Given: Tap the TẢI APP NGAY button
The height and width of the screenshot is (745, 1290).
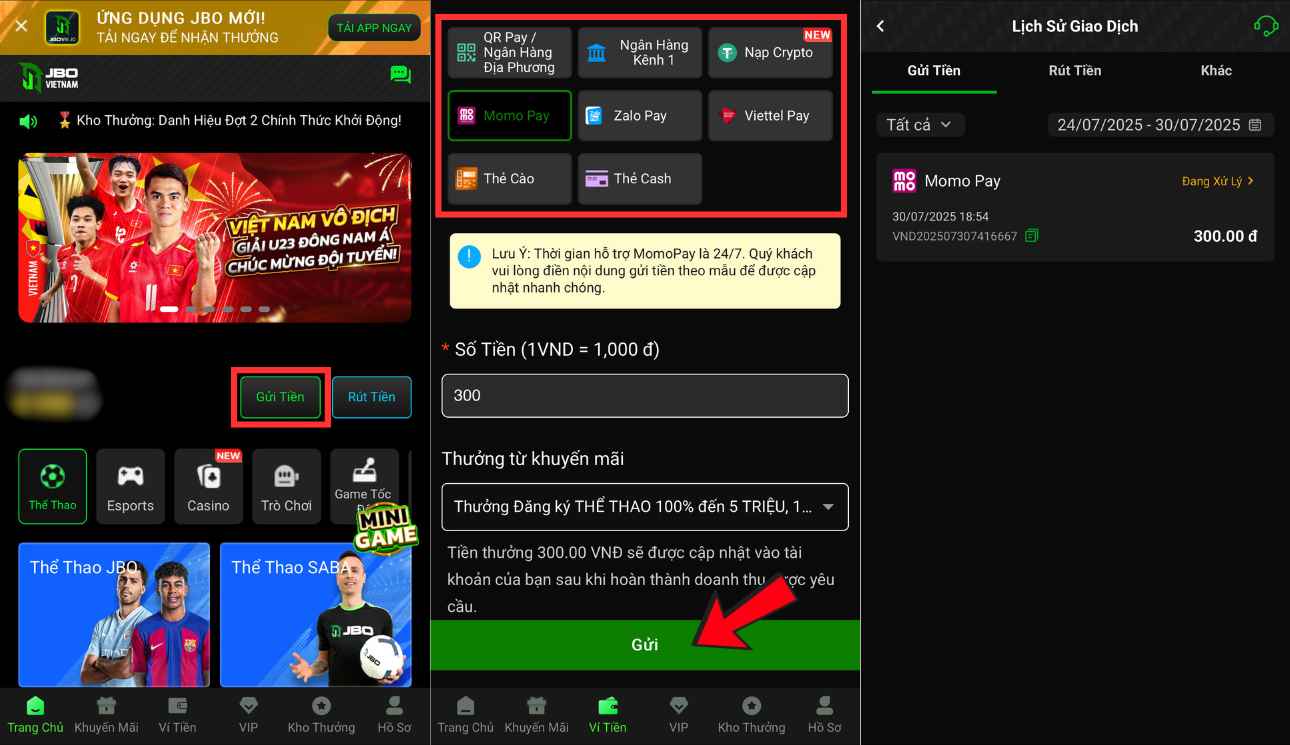Looking at the screenshot, I should [374, 28].
